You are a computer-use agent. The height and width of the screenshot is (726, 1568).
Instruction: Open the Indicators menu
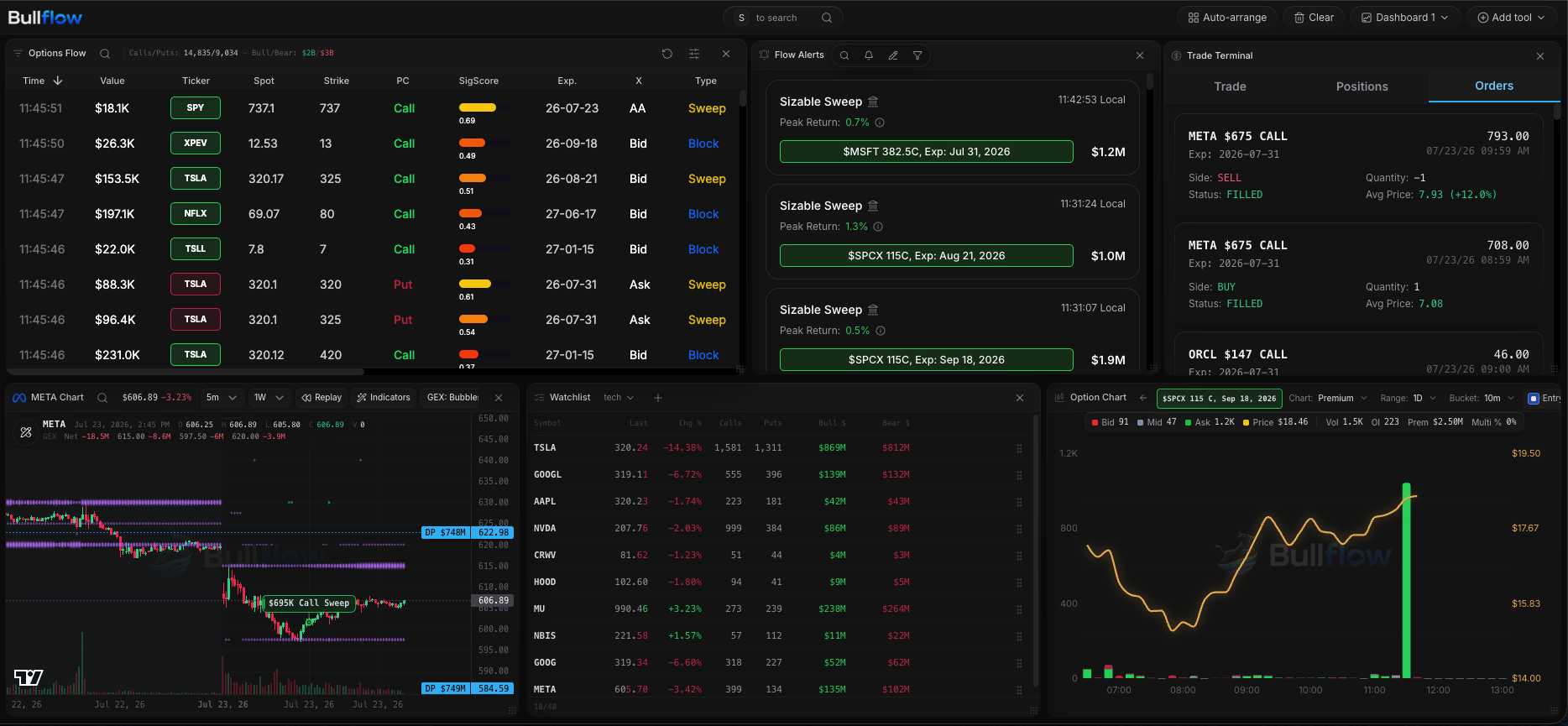(384, 398)
